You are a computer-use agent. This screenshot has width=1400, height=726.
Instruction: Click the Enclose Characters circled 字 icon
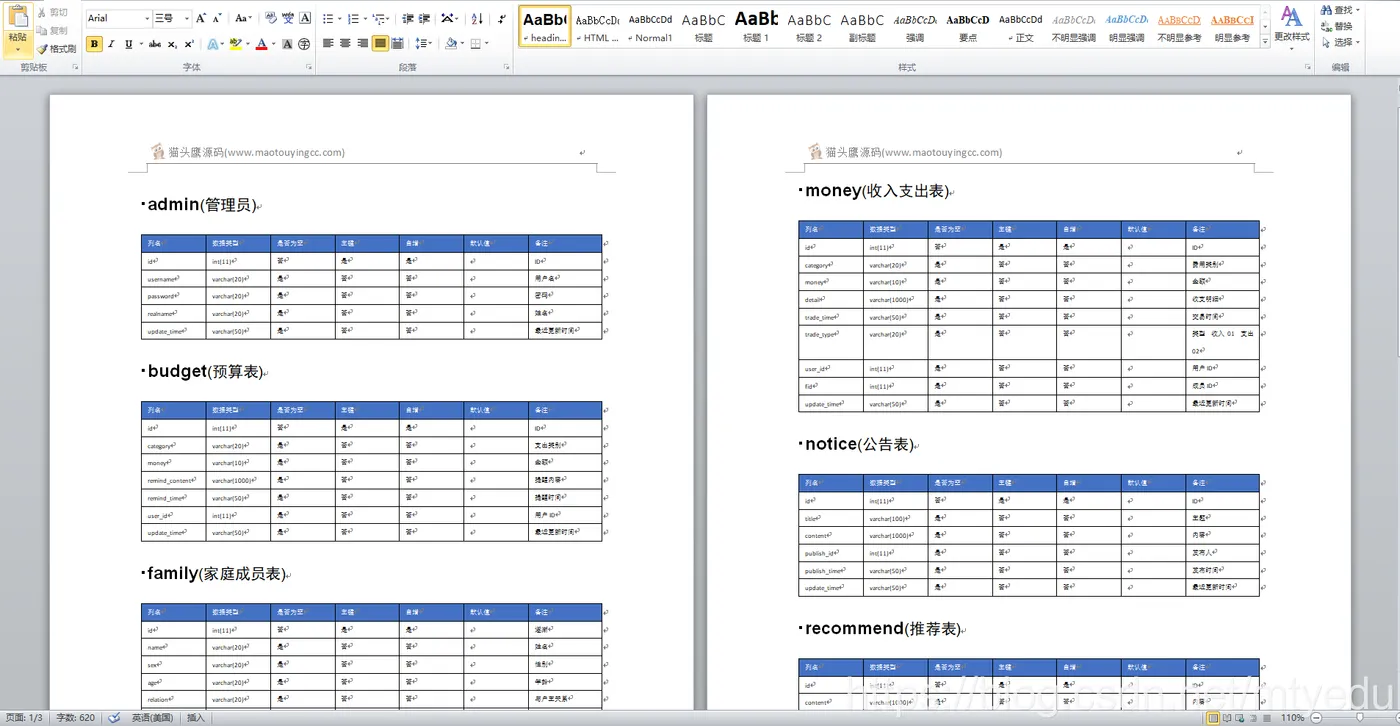pos(305,44)
